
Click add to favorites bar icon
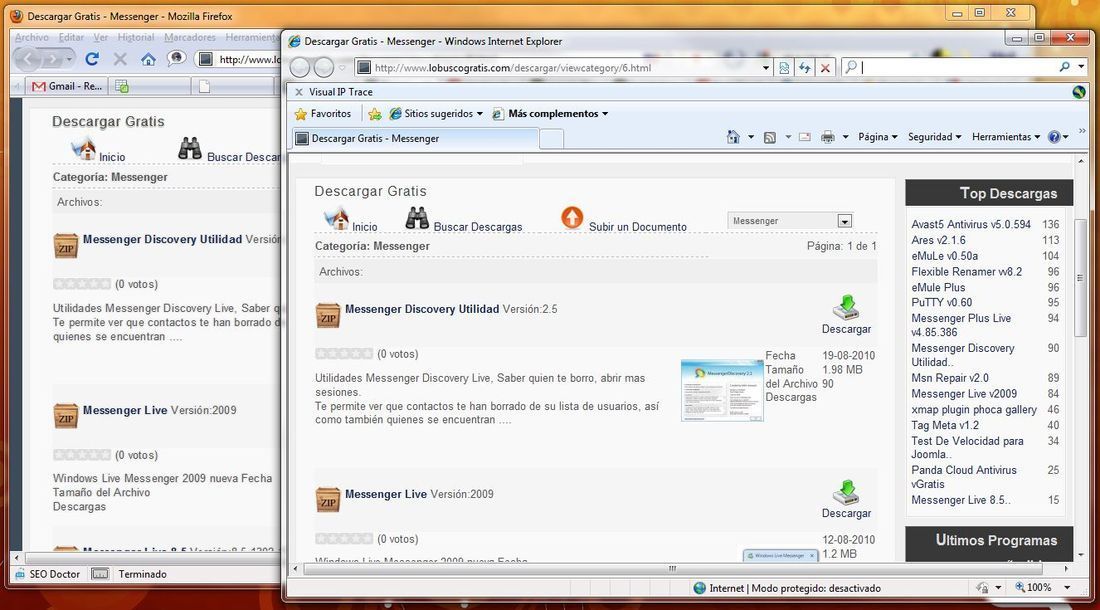click(375, 114)
